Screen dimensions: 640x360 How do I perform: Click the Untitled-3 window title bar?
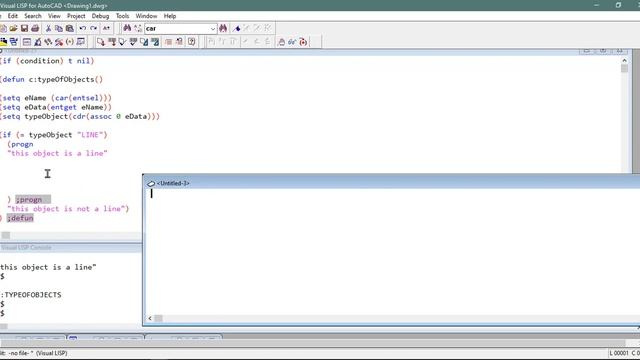point(392,183)
